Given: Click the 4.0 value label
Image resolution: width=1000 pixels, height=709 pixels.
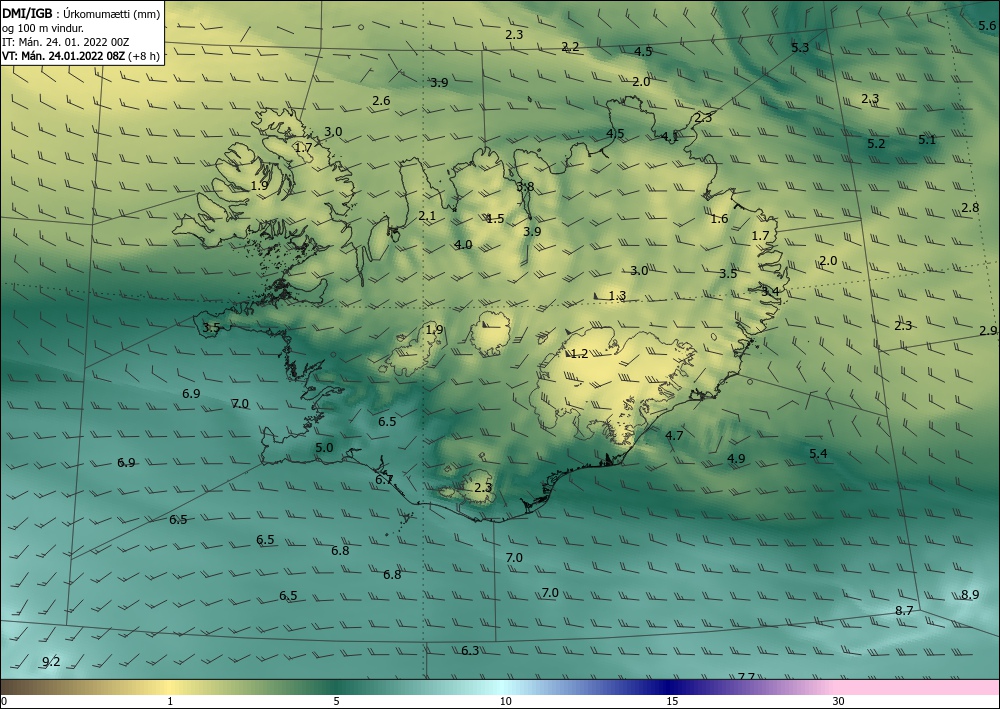Looking at the screenshot, I should 464,245.
